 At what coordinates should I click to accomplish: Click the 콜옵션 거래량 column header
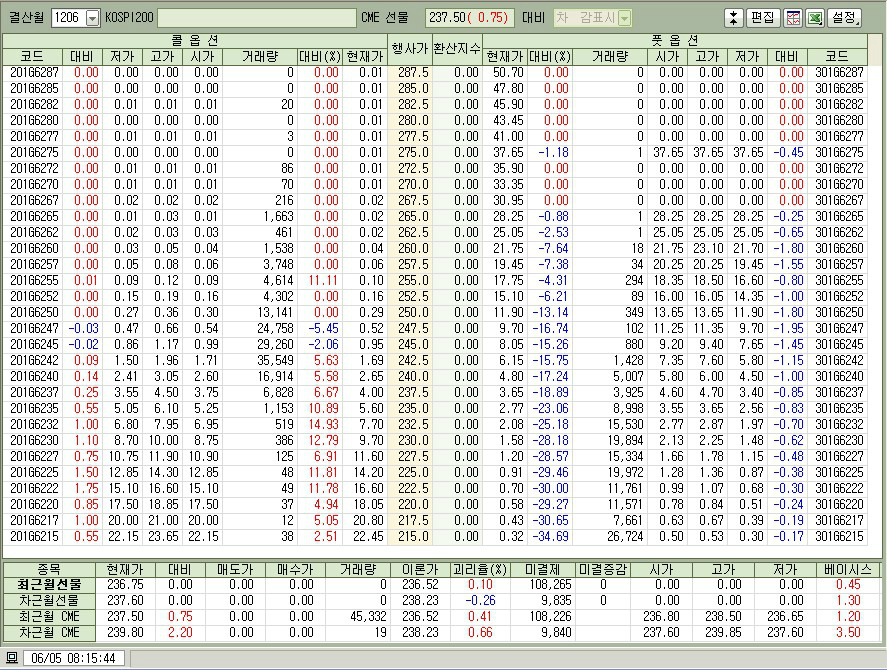coord(258,57)
